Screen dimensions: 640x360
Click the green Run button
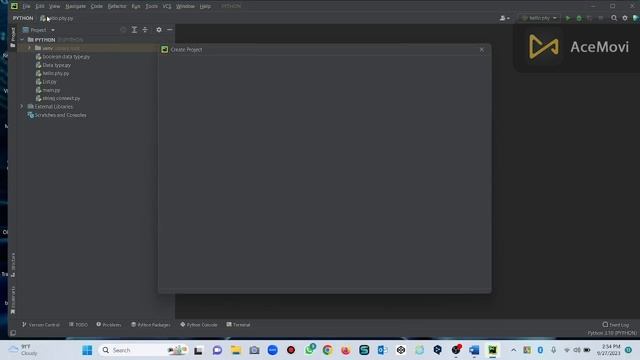coord(568,18)
